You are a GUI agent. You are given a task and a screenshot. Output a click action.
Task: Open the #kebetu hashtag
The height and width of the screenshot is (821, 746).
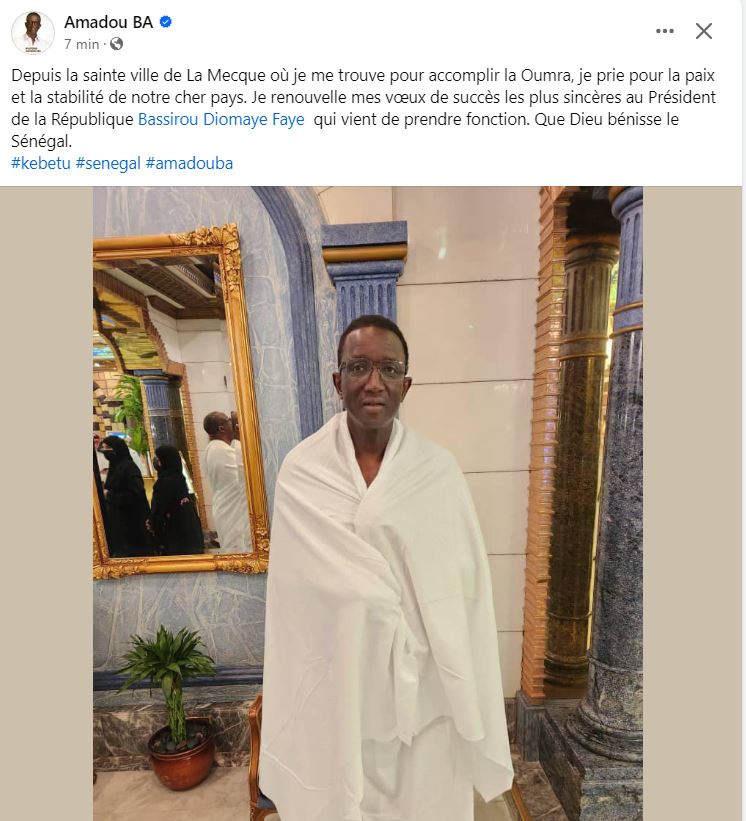pos(41,163)
